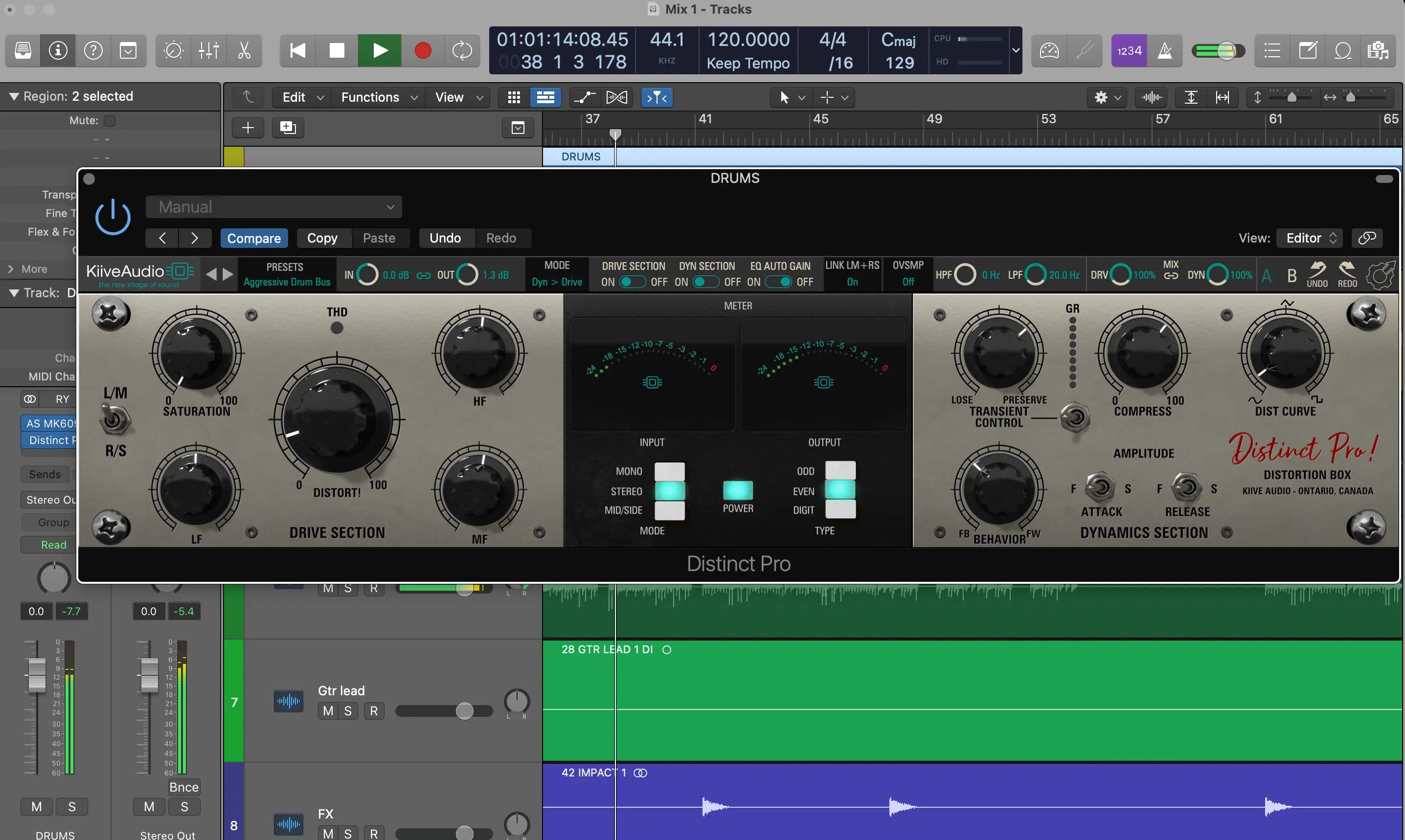The image size is (1405, 840).
Task: Open the Mixer from the control bar
Action: pos(208,50)
